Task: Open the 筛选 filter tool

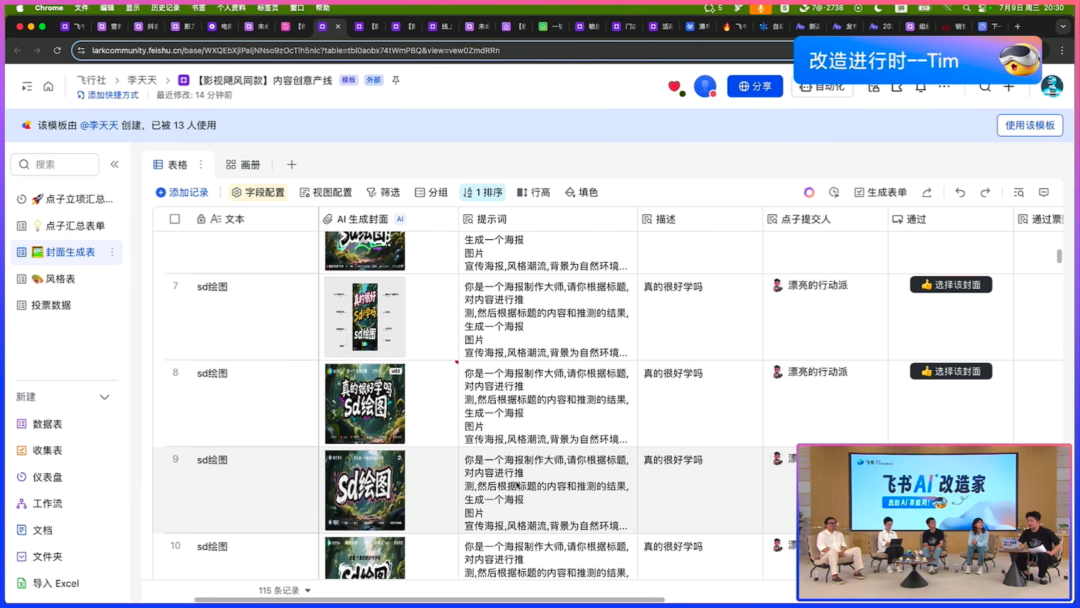Action: point(383,192)
